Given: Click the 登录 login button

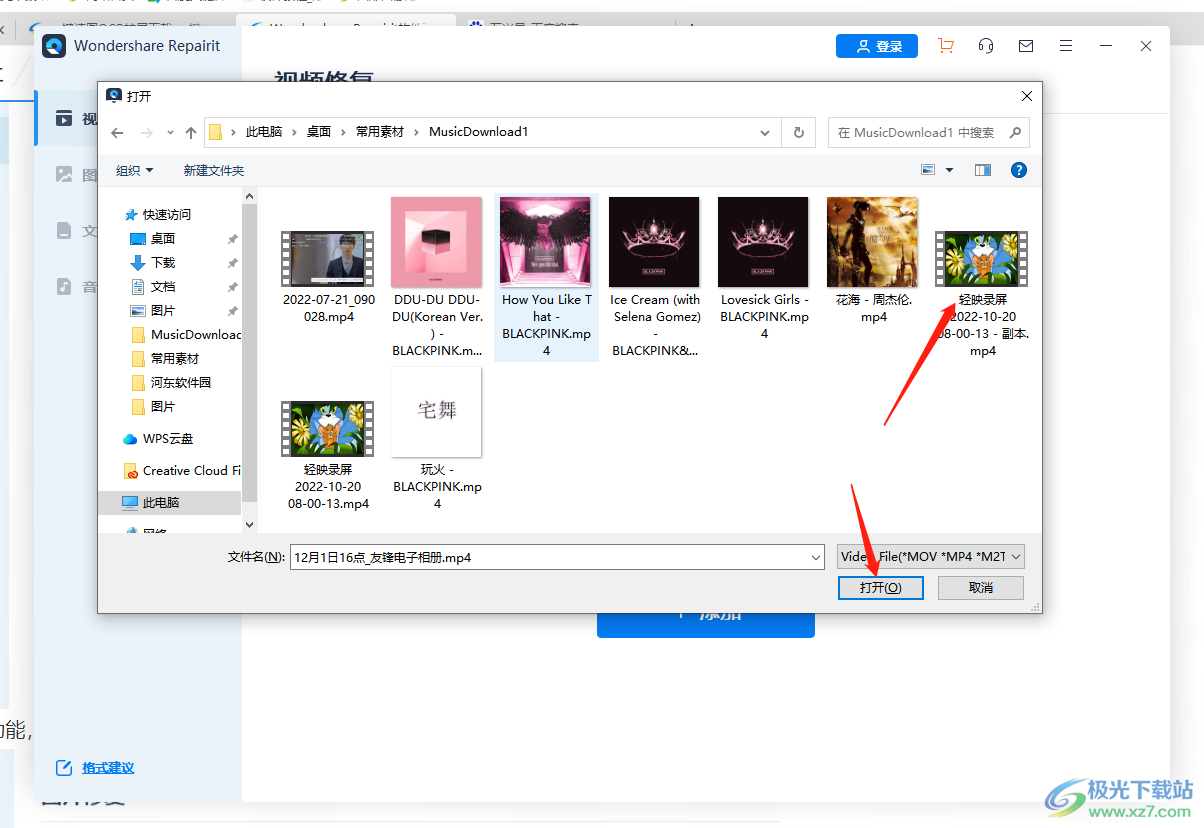Looking at the screenshot, I should pyautogui.click(x=877, y=46).
